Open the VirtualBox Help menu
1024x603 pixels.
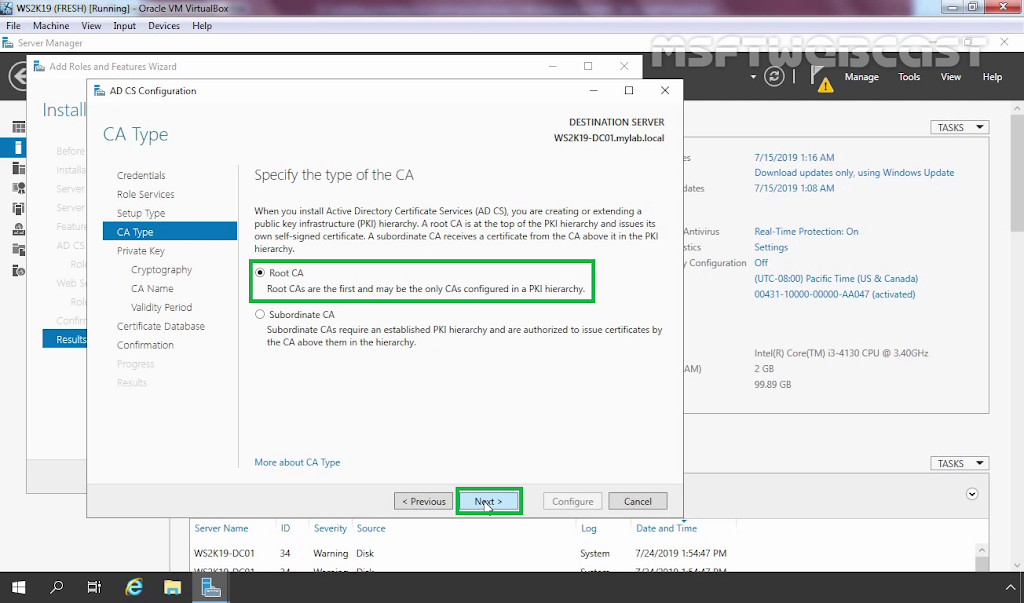coord(202,25)
